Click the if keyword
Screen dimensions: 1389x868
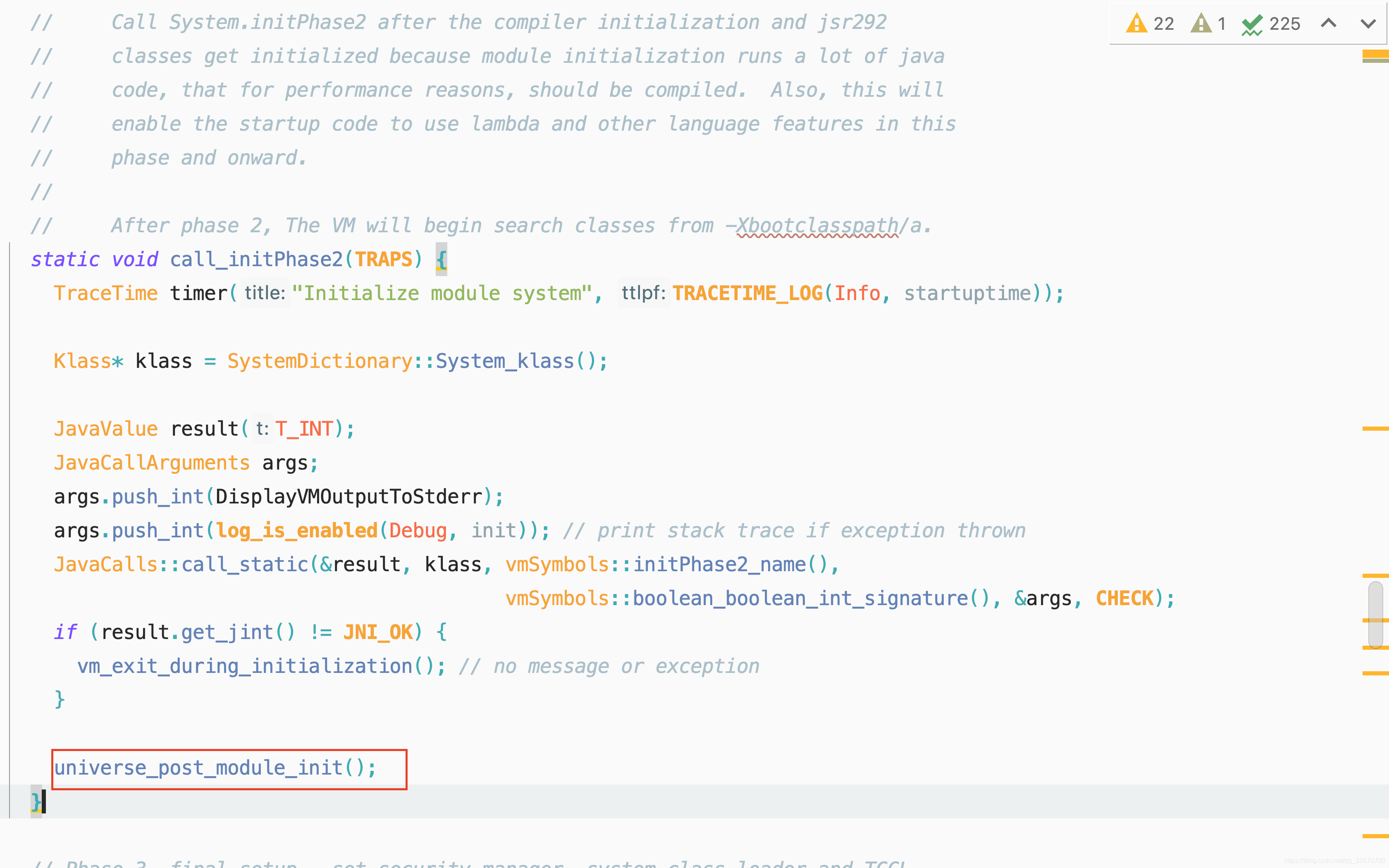65,632
